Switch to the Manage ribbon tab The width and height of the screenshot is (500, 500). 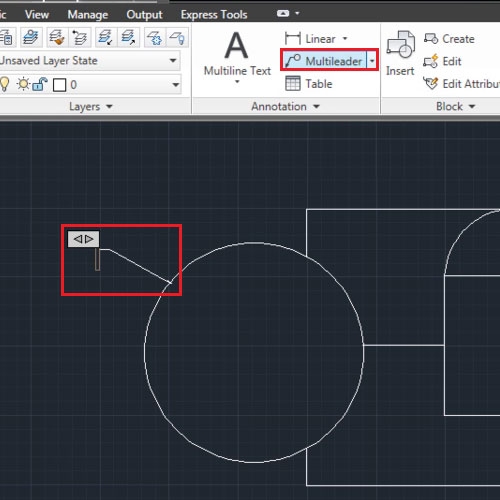click(88, 15)
